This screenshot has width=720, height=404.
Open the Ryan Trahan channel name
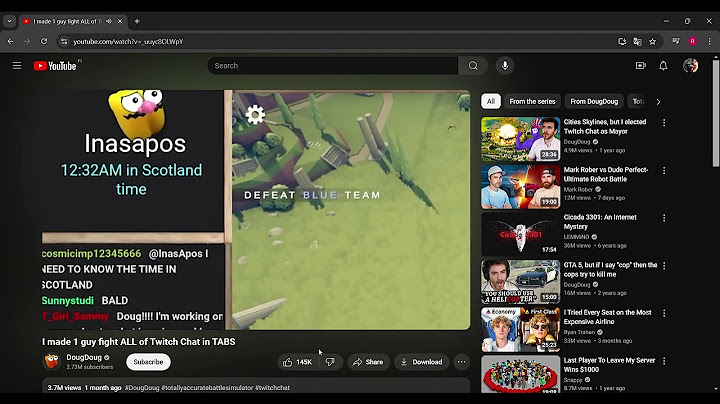click(579, 332)
